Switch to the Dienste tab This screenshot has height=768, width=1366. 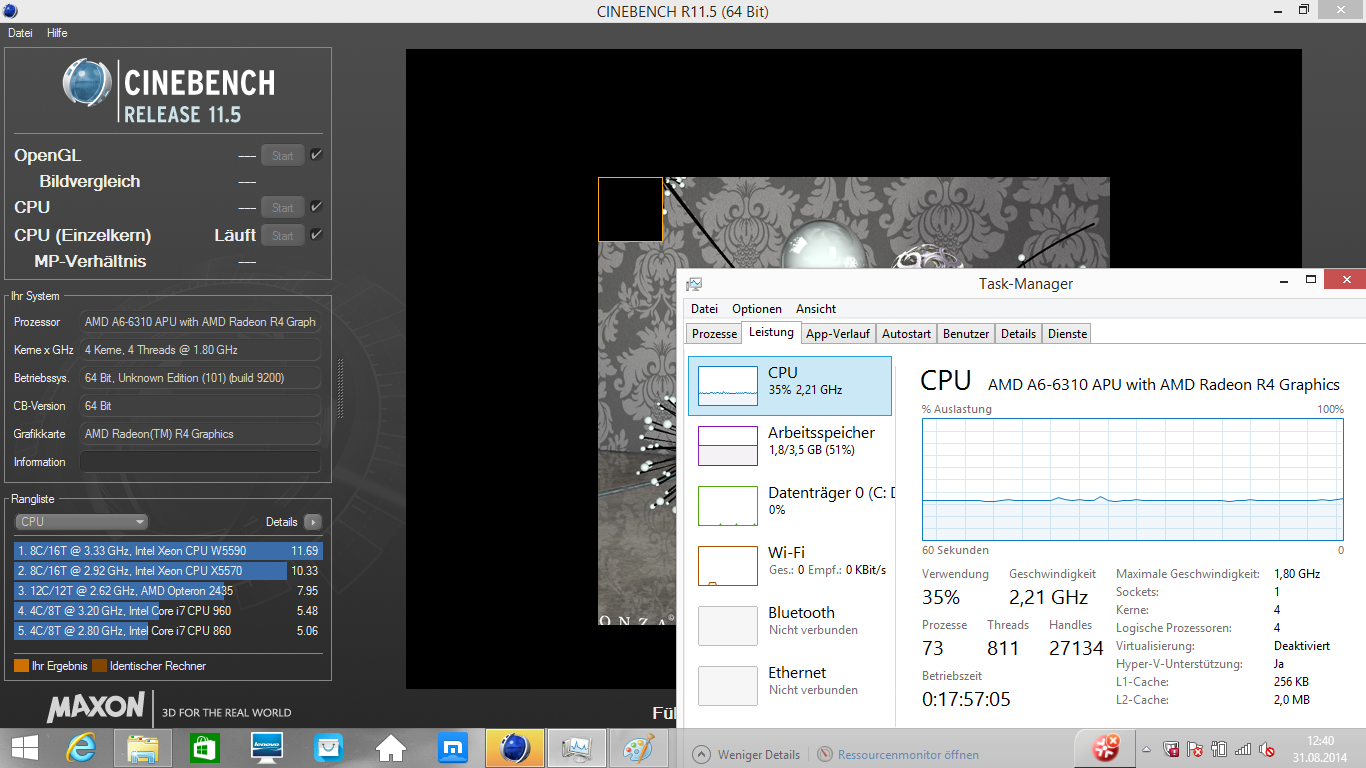[1067, 334]
